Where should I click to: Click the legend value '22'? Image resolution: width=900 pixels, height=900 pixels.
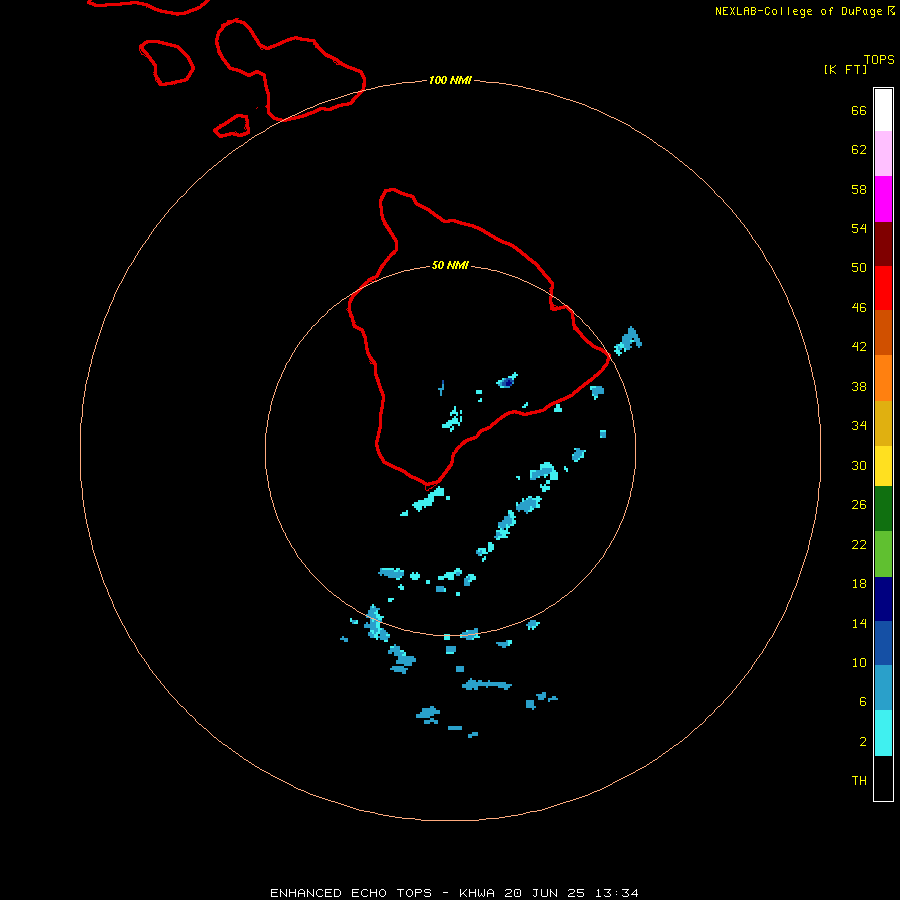[859, 545]
